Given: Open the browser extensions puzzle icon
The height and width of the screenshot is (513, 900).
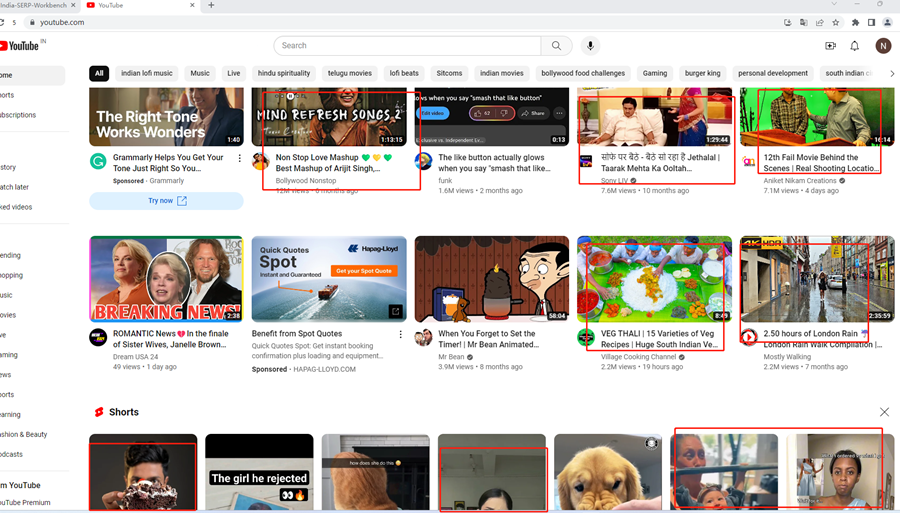Looking at the screenshot, I should (x=855, y=22).
